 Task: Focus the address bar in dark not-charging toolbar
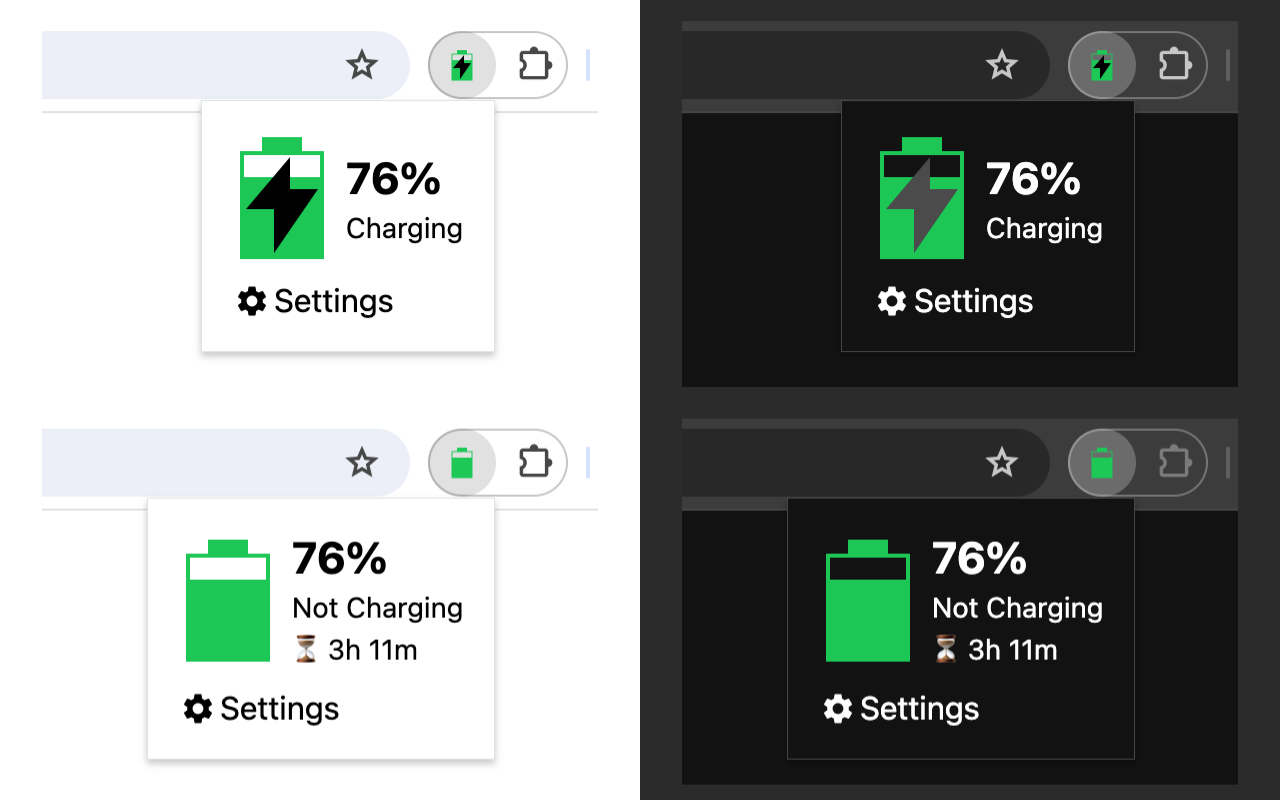830,463
